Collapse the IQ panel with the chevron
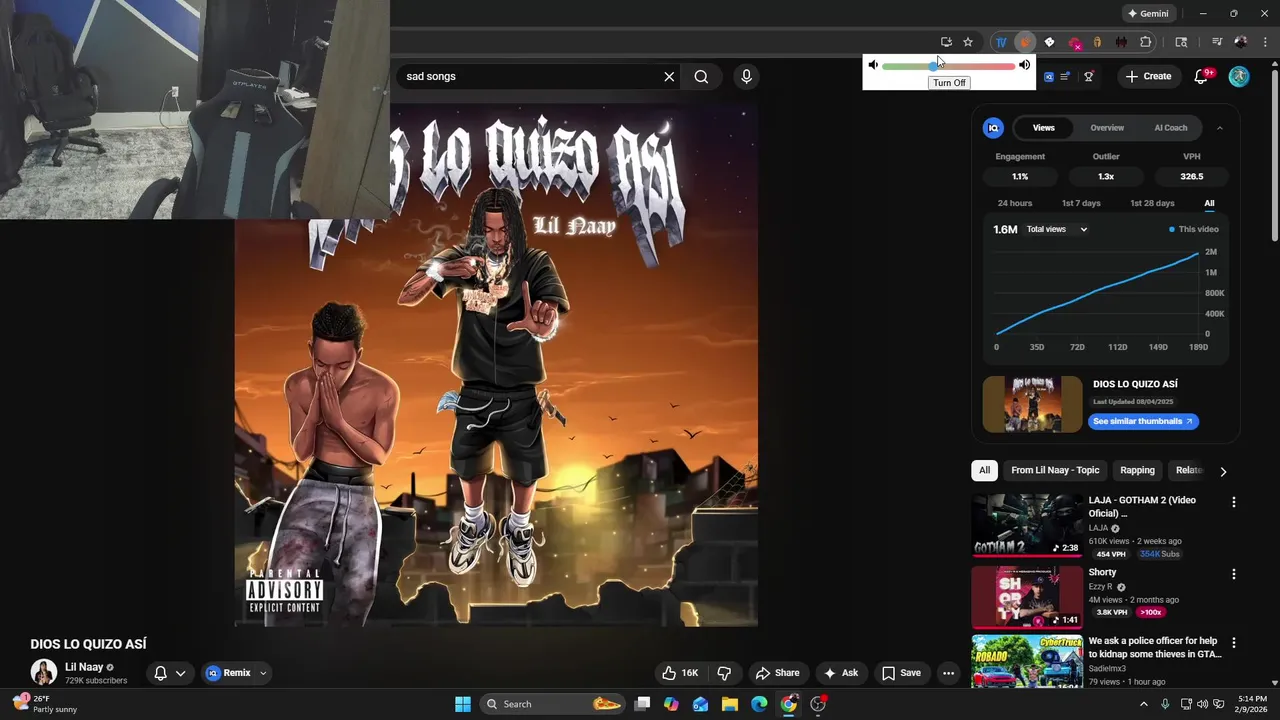 (x=1219, y=128)
